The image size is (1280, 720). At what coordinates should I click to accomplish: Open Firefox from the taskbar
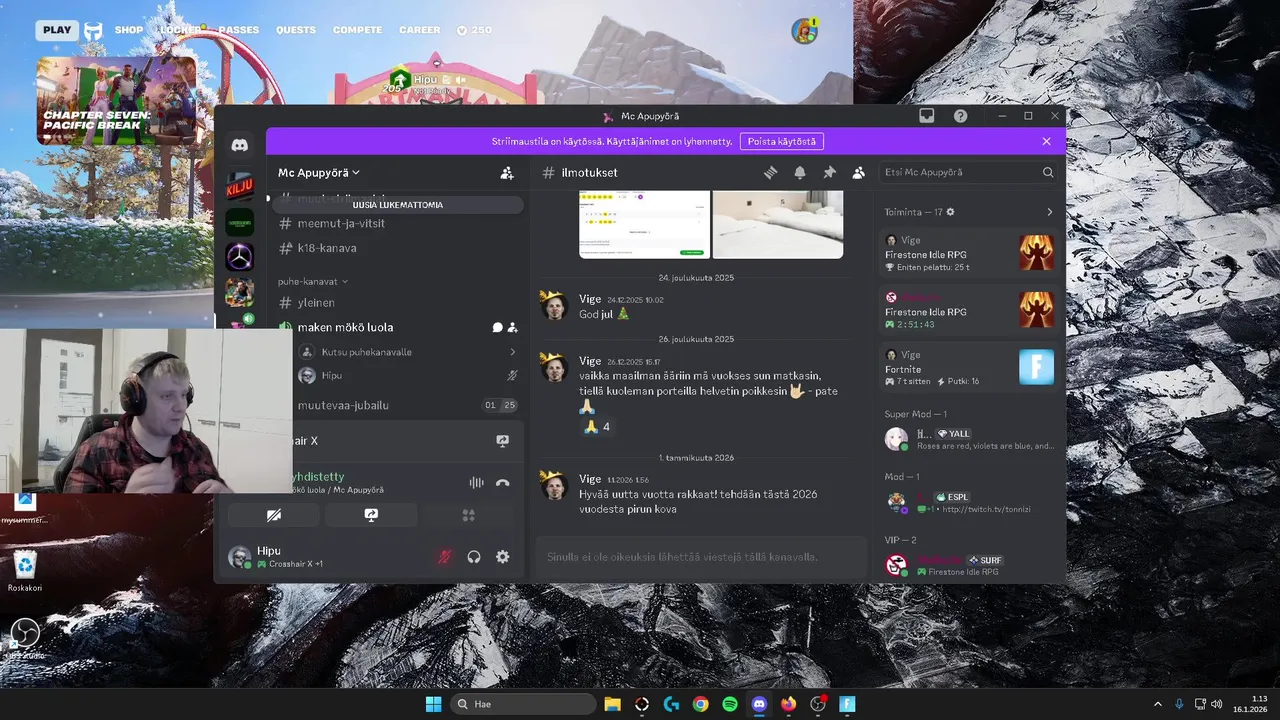[788, 704]
